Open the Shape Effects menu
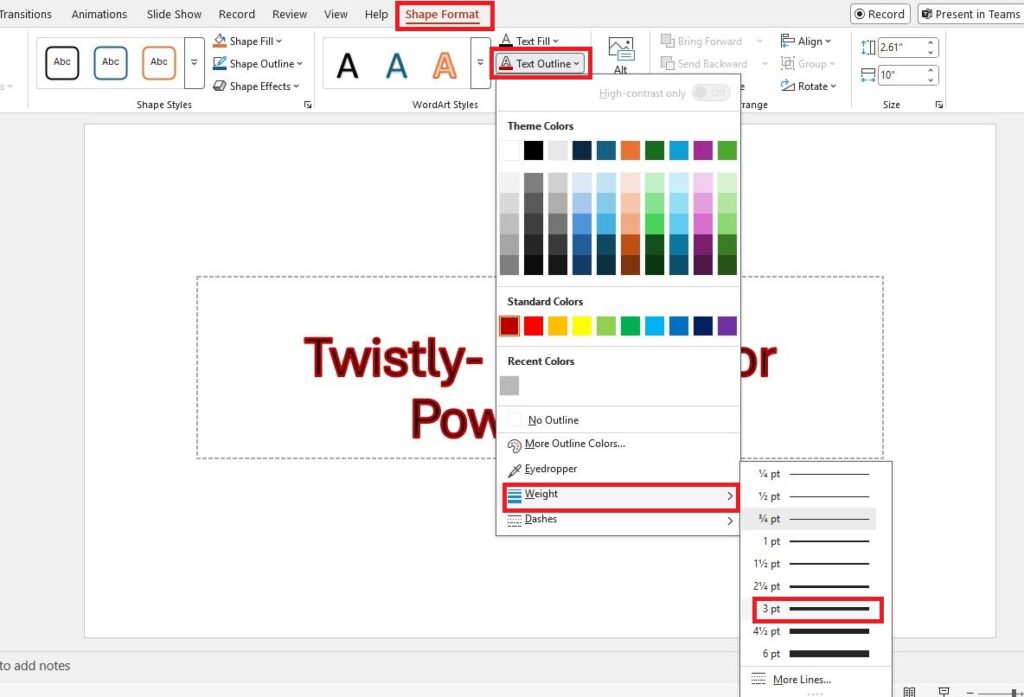This screenshot has width=1024, height=697. point(256,86)
